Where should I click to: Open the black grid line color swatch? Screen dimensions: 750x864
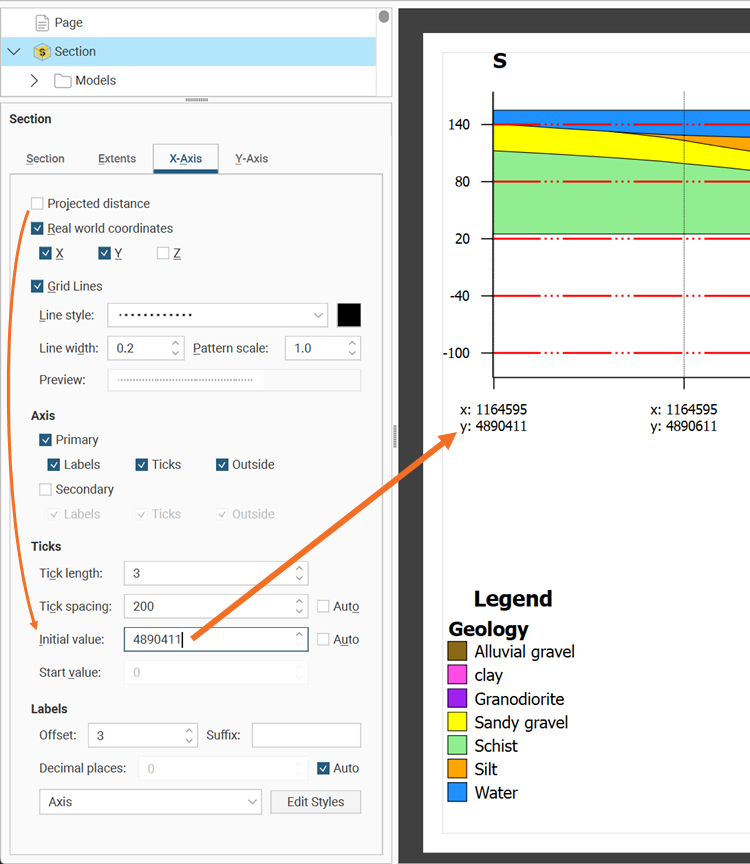[349, 315]
